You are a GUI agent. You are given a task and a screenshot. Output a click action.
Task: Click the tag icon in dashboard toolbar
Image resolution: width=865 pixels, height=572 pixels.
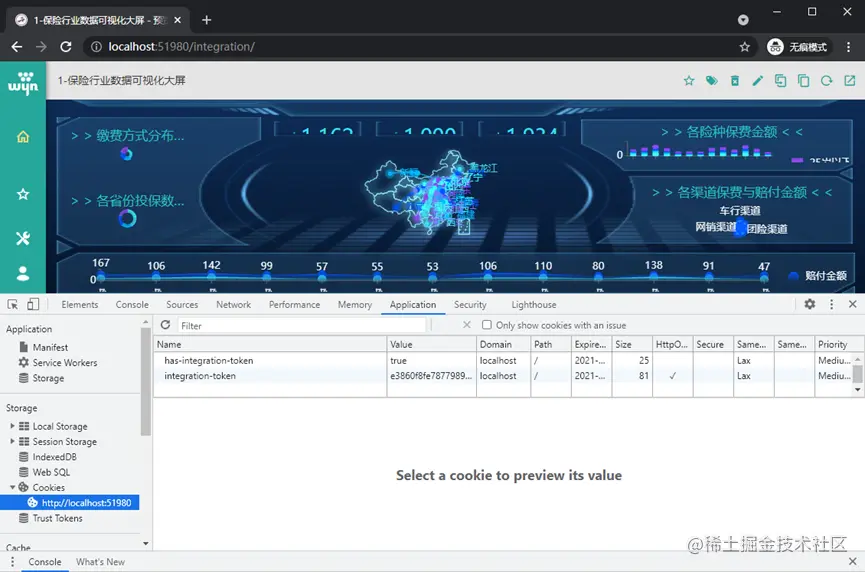pos(712,81)
